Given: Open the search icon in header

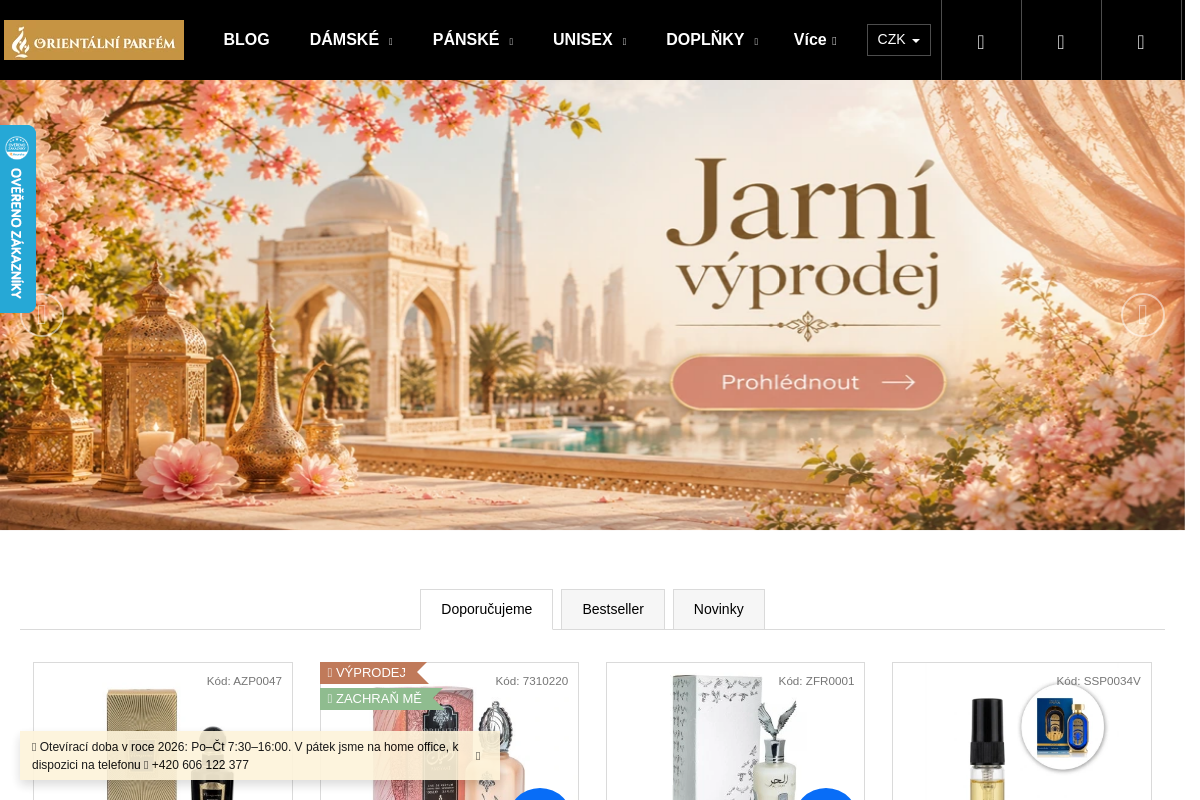Looking at the screenshot, I should pos(981,41).
